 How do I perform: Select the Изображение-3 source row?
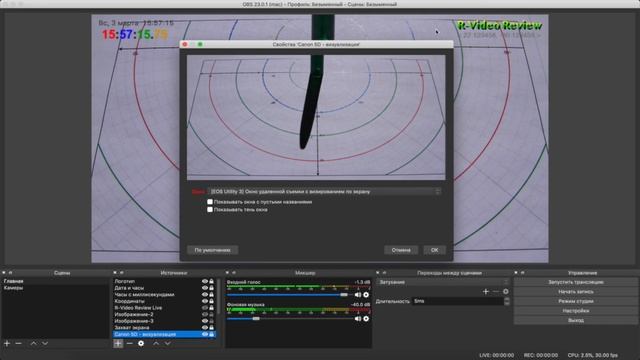point(164,321)
